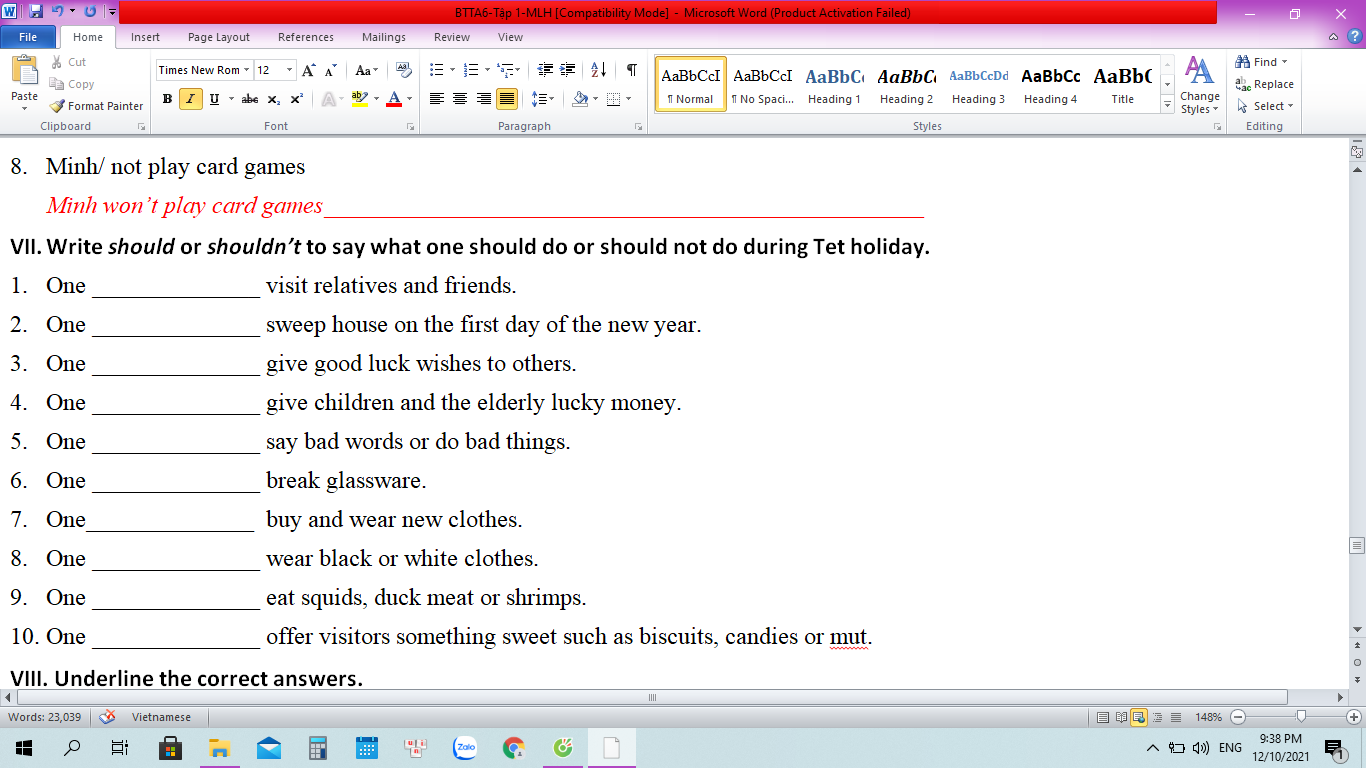Center the paragraph text
The width and height of the screenshot is (1366, 768).
point(460,99)
